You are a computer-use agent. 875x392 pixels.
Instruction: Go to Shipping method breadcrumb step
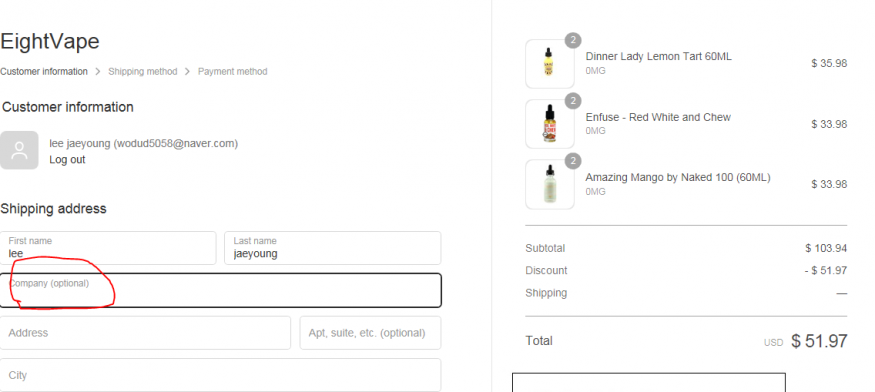(x=142, y=71)
